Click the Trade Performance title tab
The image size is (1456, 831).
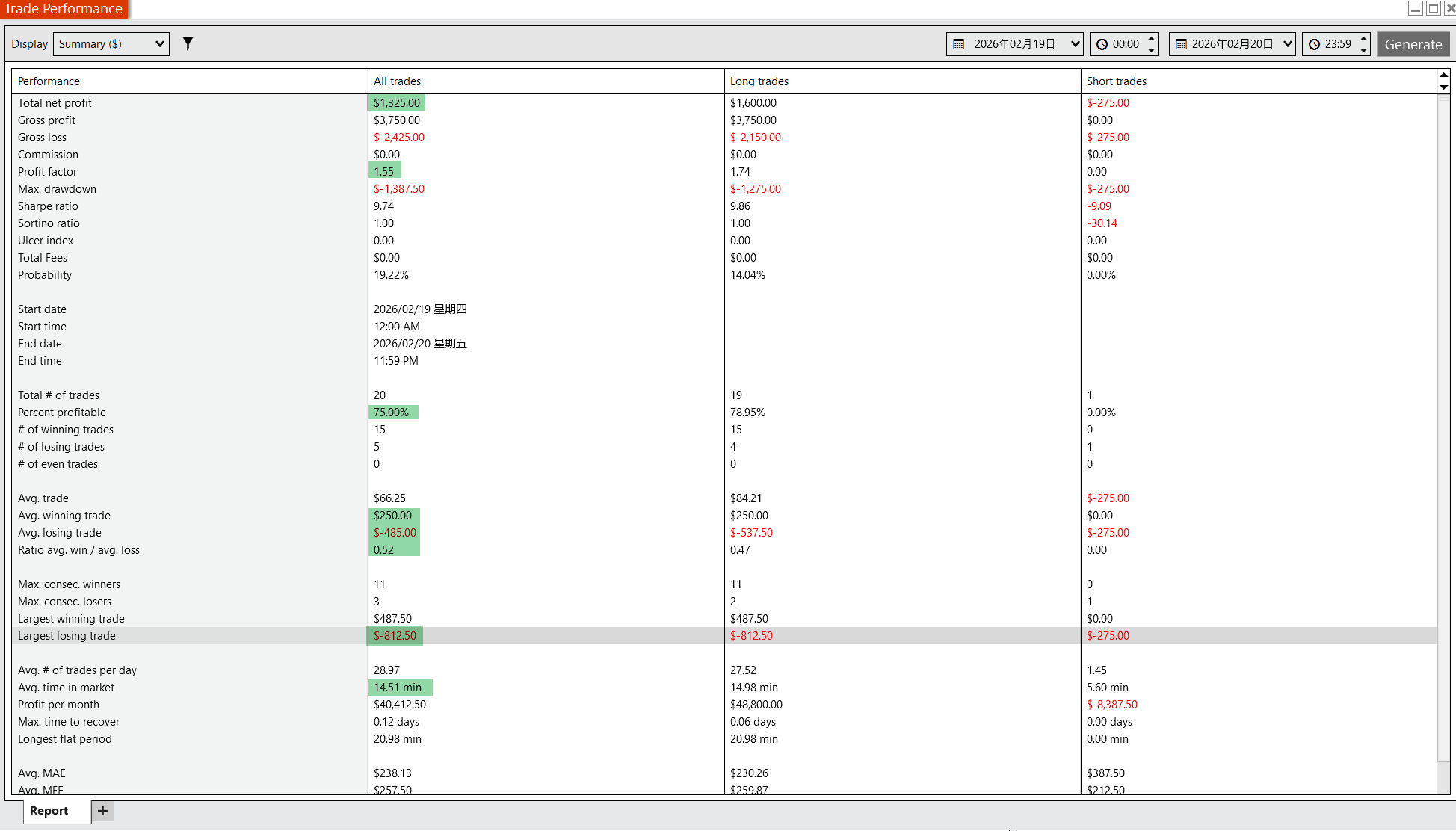[64, 9]
